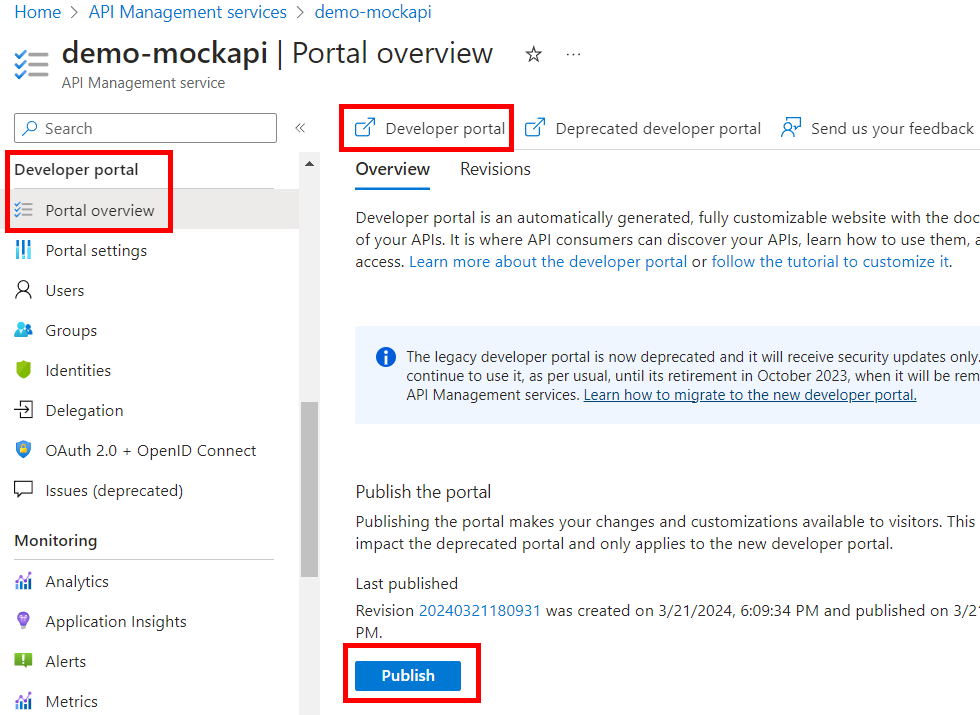Click the Alerts green exclamation icon
980x715 pixels.
click(24, 661)
